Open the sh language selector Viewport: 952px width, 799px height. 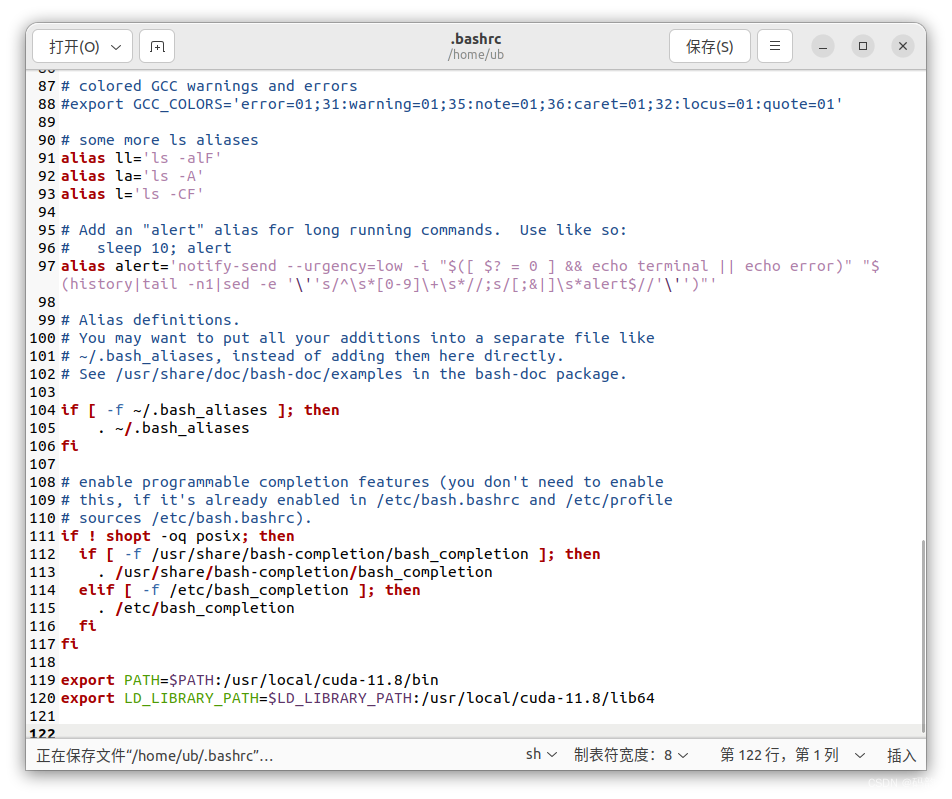point(541,755)
